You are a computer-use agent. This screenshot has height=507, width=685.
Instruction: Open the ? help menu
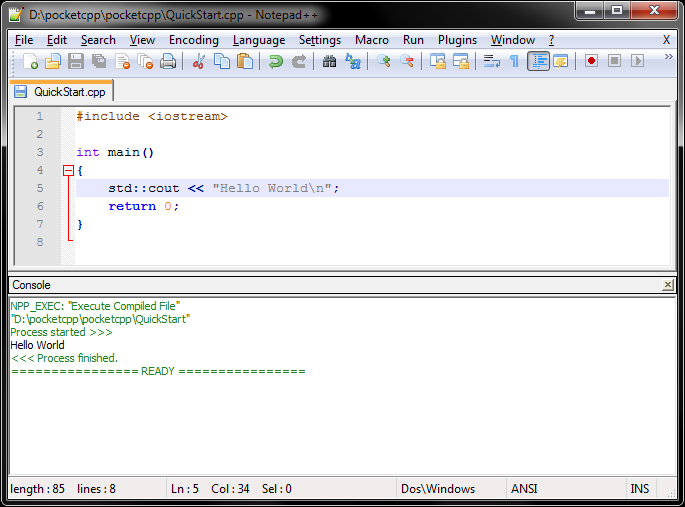pos(552,40)
